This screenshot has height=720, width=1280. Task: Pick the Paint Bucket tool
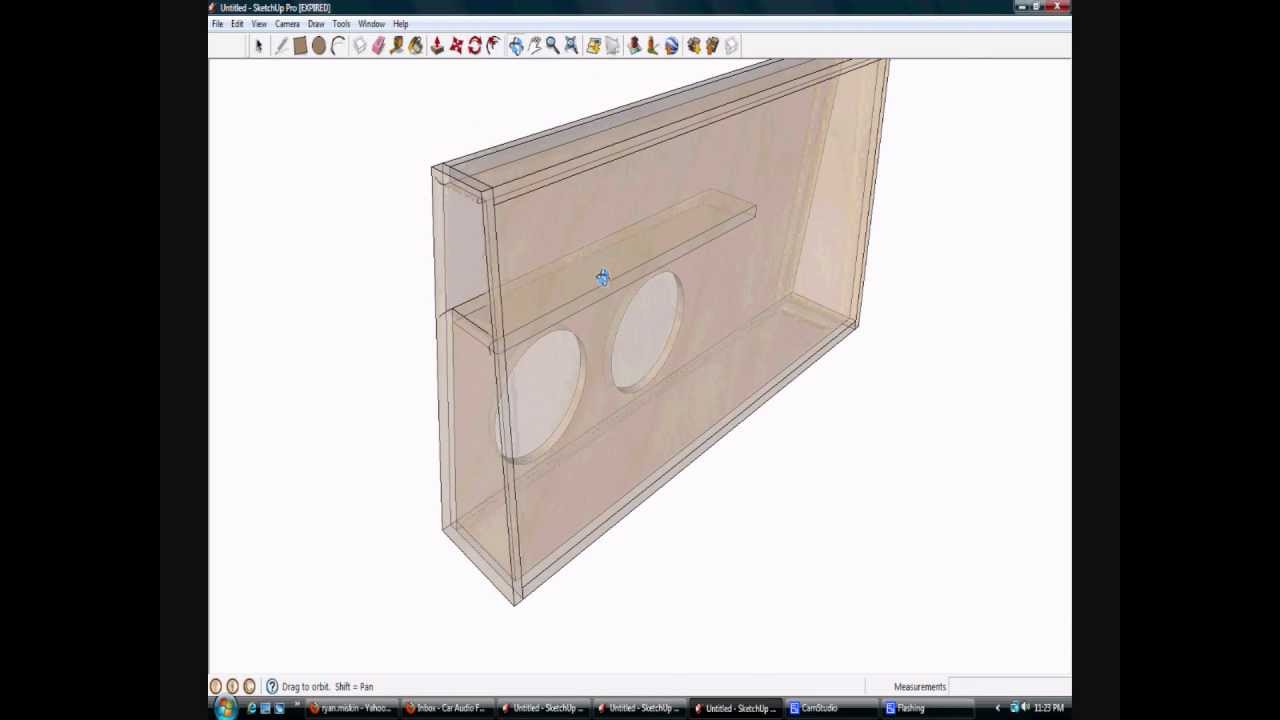416,46
